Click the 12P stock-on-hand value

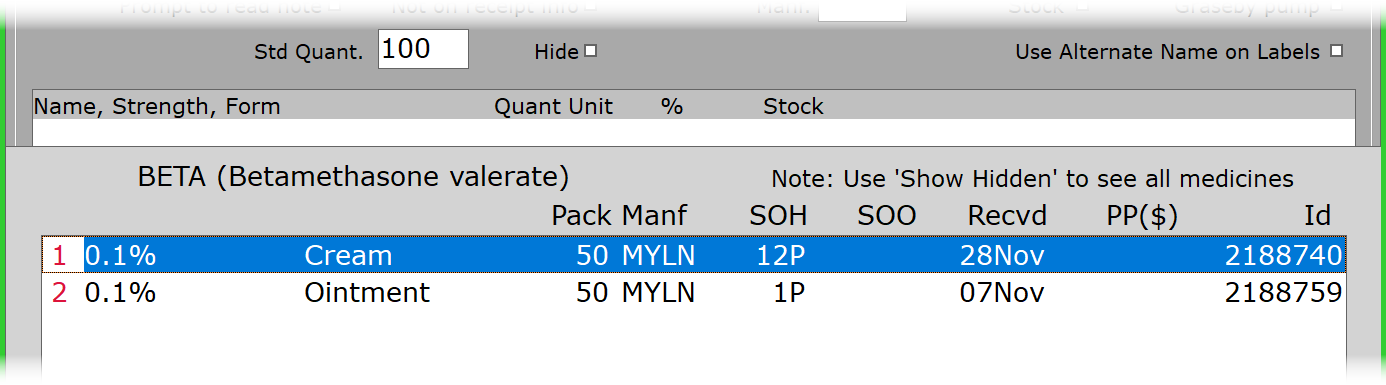pos(781,256)
